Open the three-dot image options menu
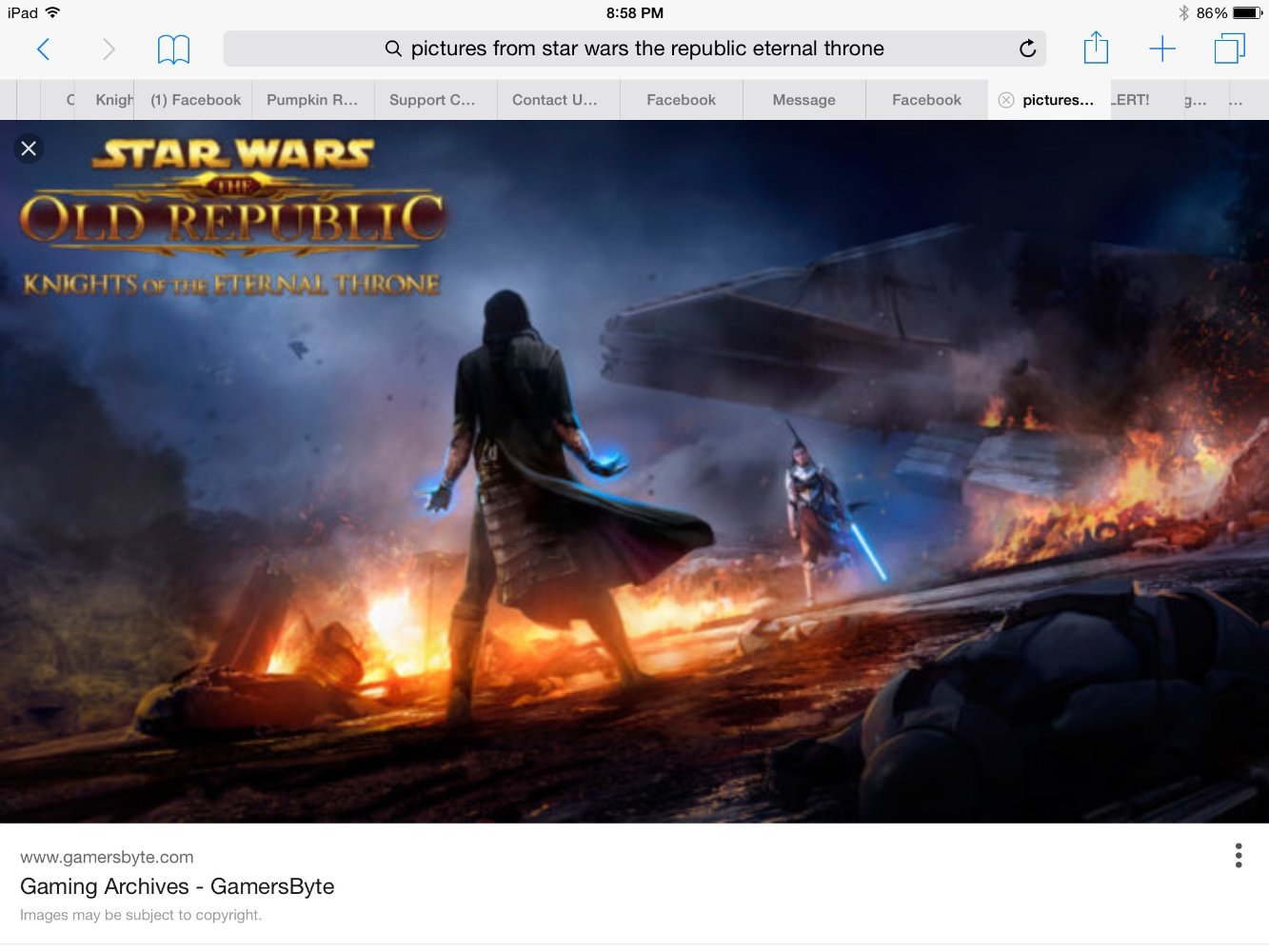Viewport: 1269px width, 952px height. pos(1239,855)
